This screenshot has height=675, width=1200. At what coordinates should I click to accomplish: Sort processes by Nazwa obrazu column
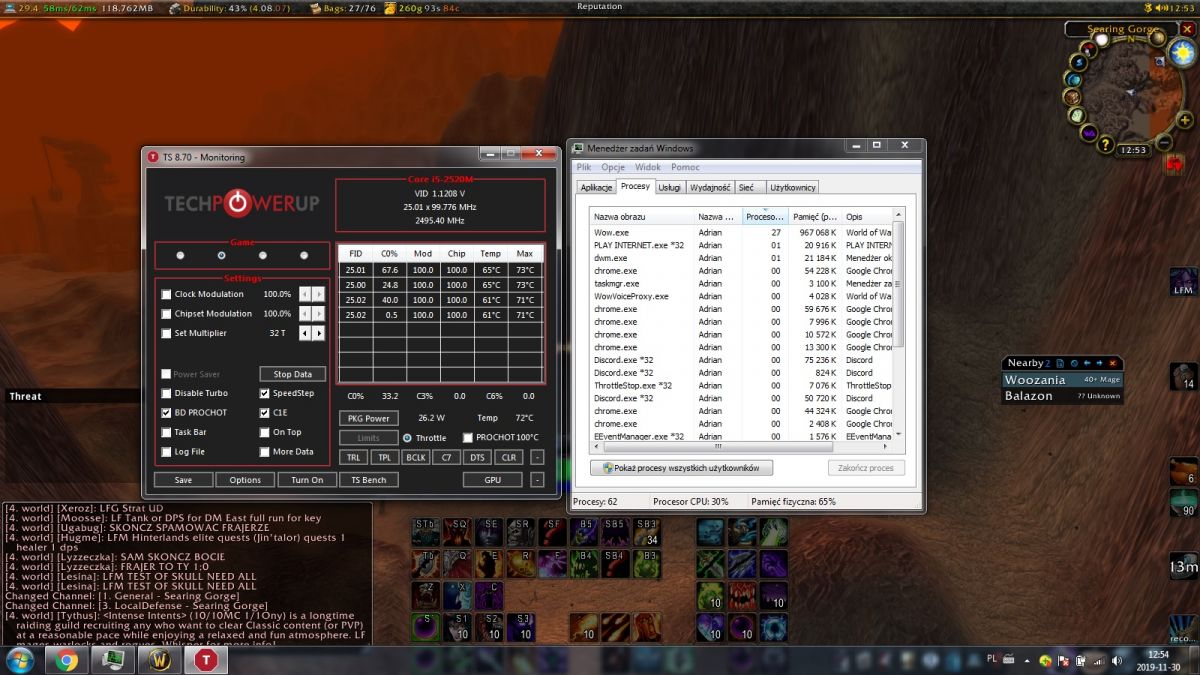[x=642, y=216]
